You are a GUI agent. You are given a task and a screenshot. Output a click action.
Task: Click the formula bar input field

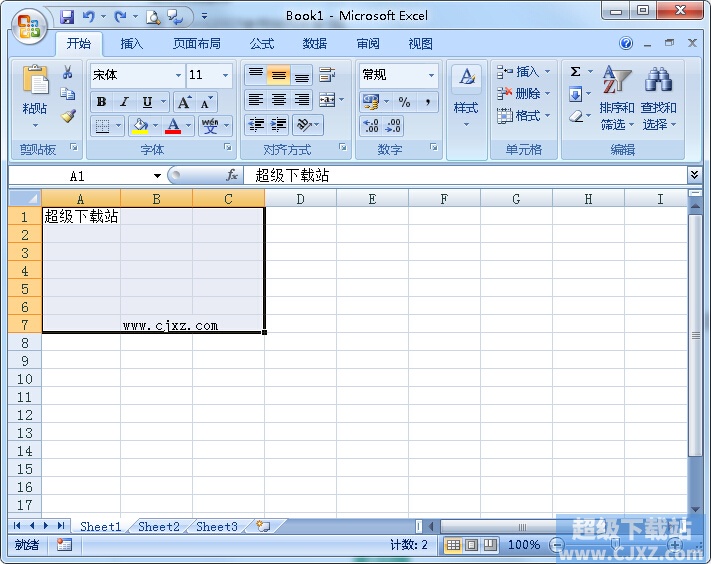tap(465, 175)
